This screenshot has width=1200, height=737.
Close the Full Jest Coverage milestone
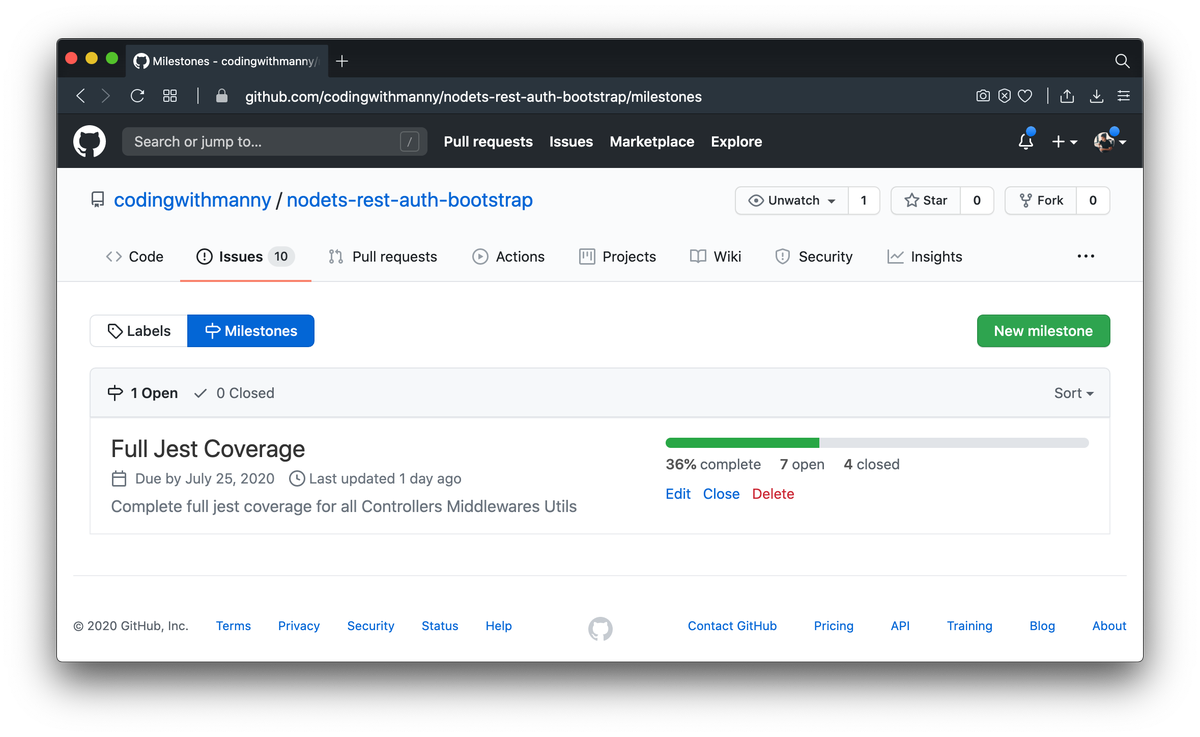pyautogui.click(x=721, y=494)
